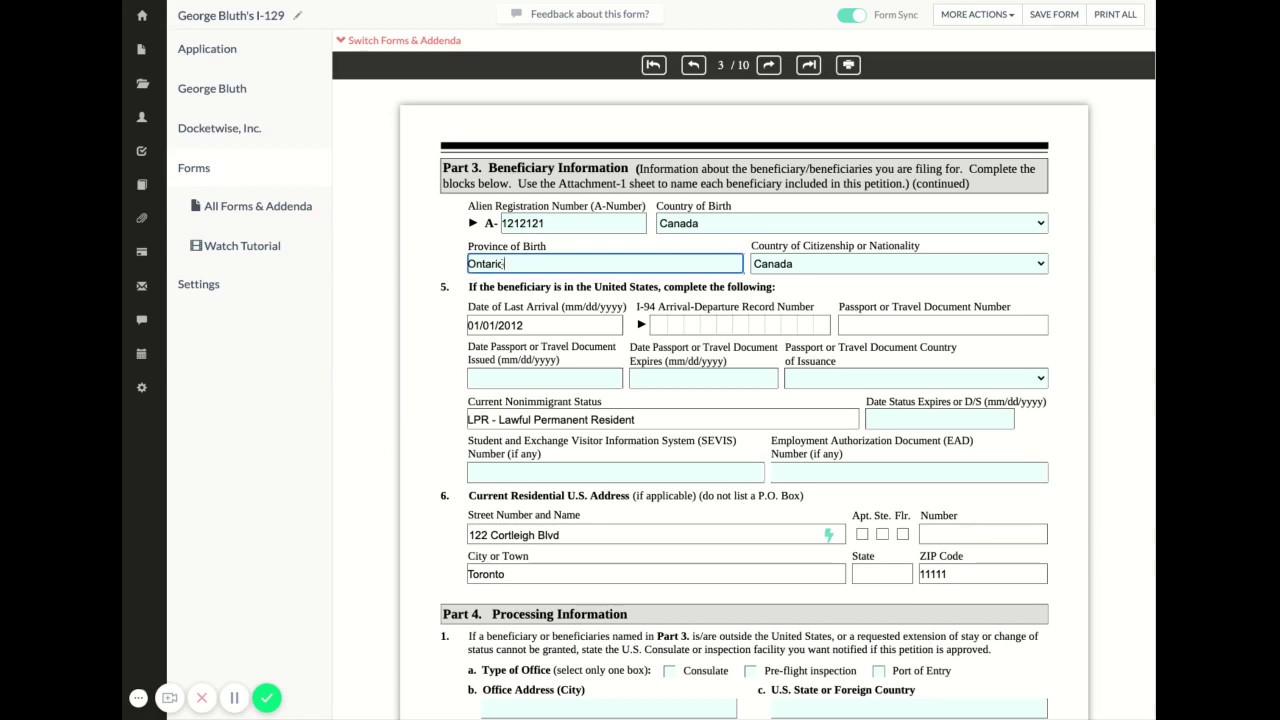1280x720 pixels.
Task: Click the Alien Registration Number field
Action: [x=573, y=224]
